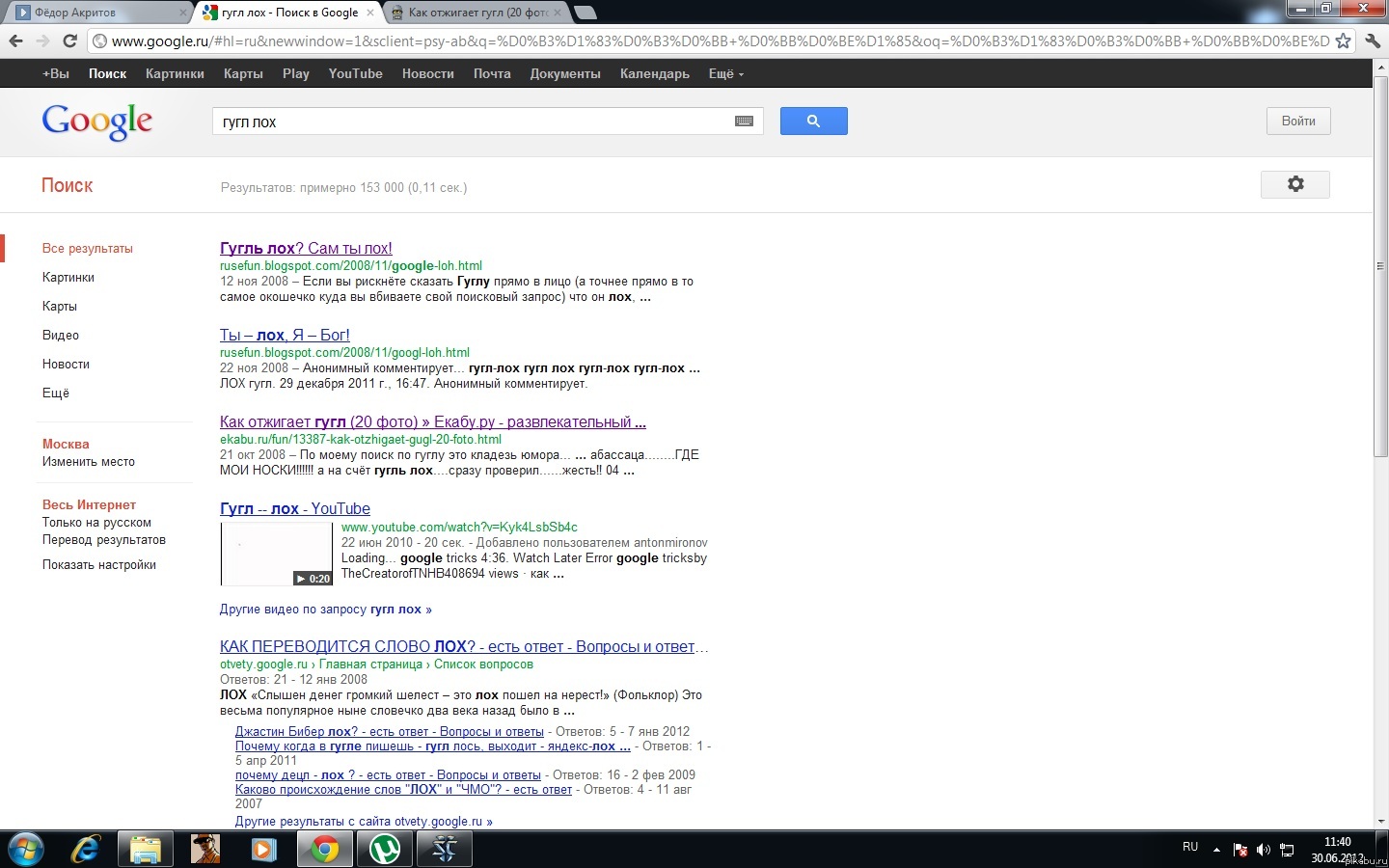Open Календарь in the top bar

tap(655, 73)
